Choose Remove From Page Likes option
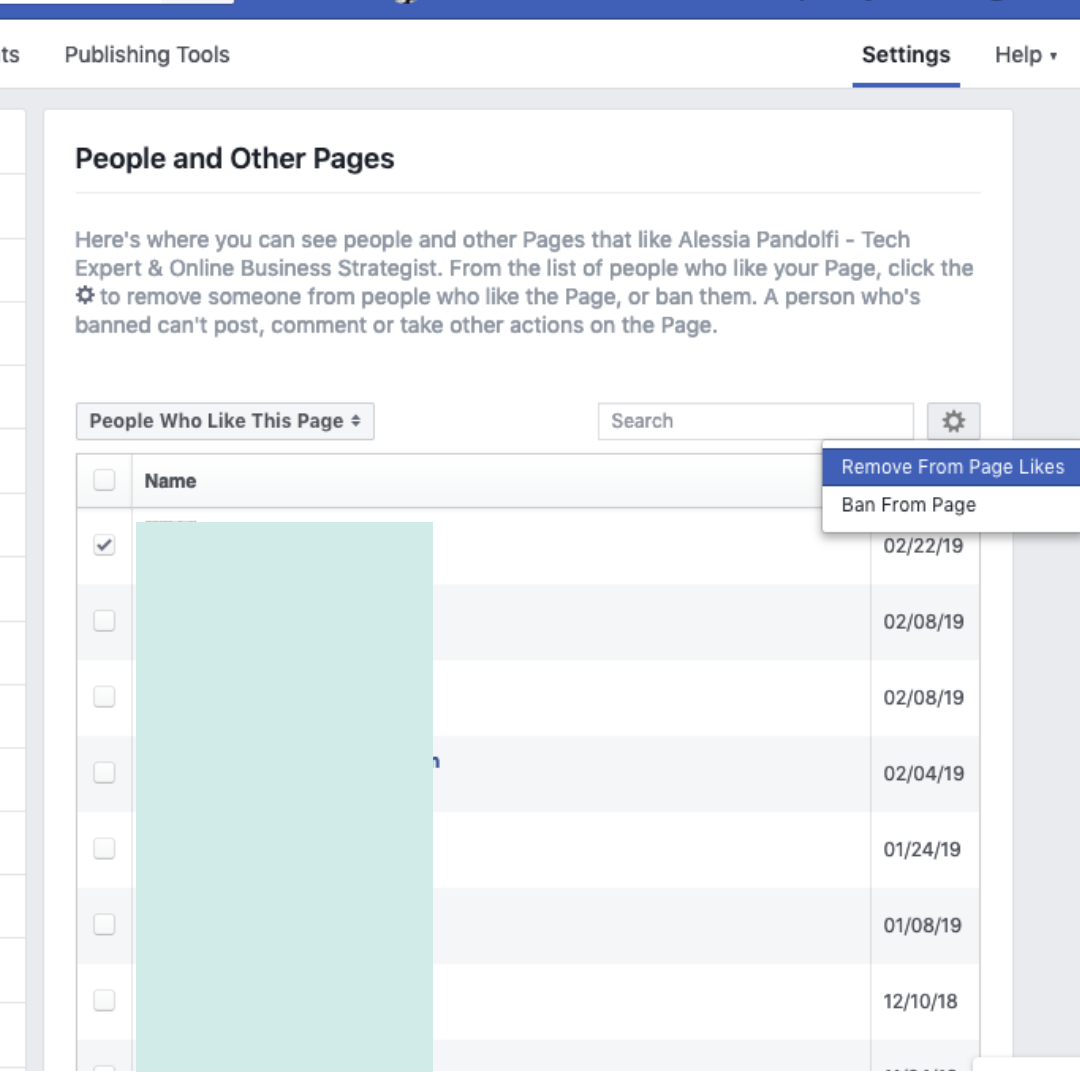1080x1080 pixels. [x=952, y=467]
